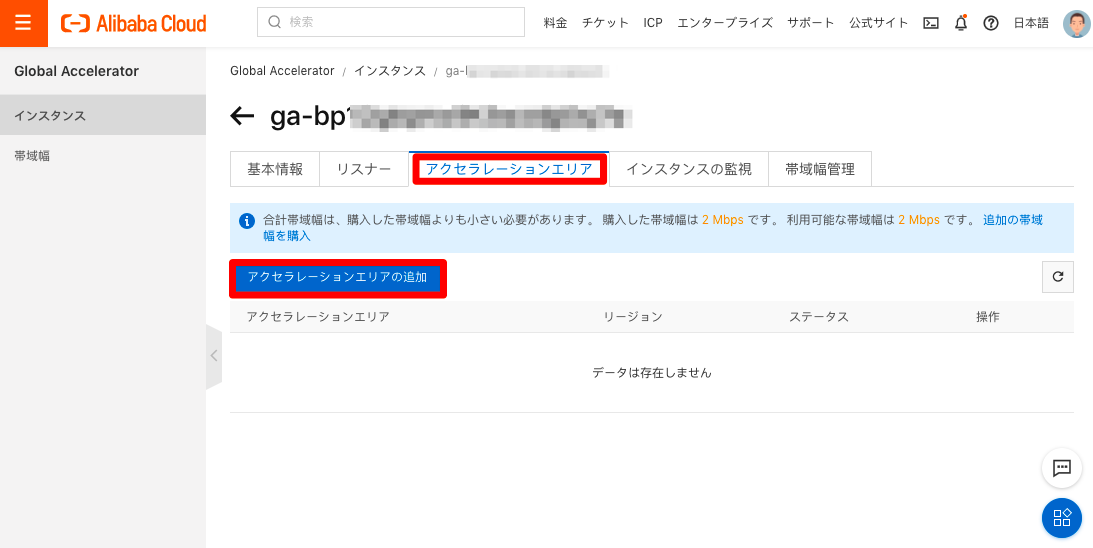Open the ICP menu item
Viewport: 1093px width, 548px height.
(652, 23)
